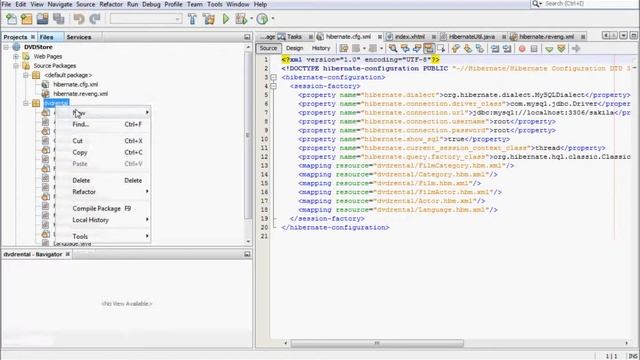The width and height of the screenshot is (640, 360).
Task: Click the Source view button
Action: tap(268, 48)
